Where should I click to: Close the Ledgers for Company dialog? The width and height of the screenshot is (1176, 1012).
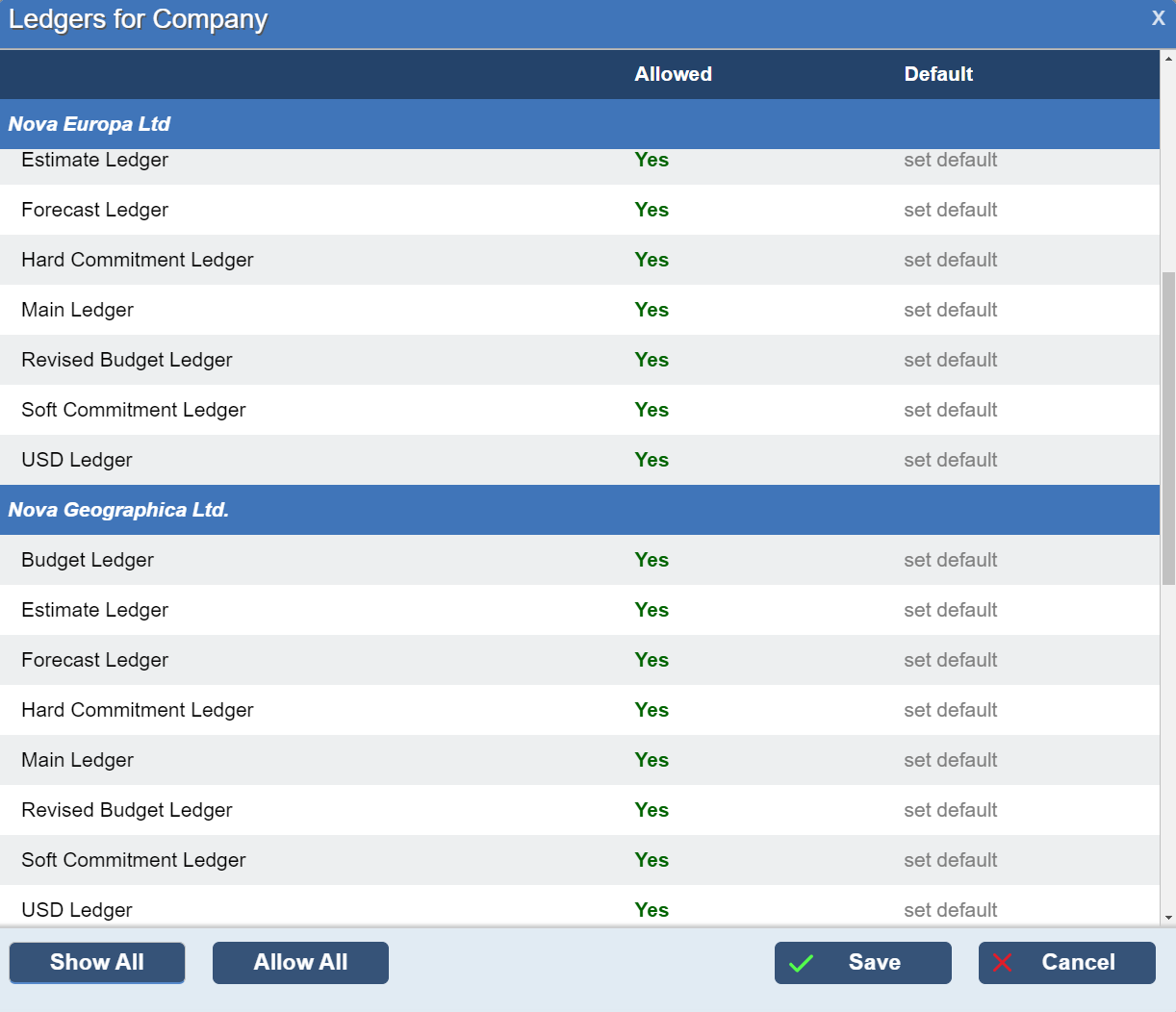[1158, 18]
